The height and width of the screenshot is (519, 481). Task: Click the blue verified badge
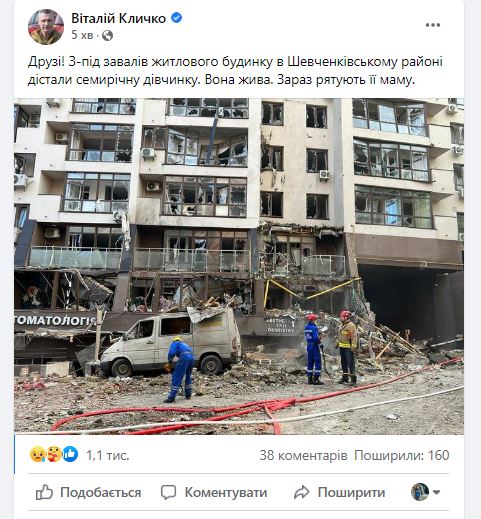[177, 18]
